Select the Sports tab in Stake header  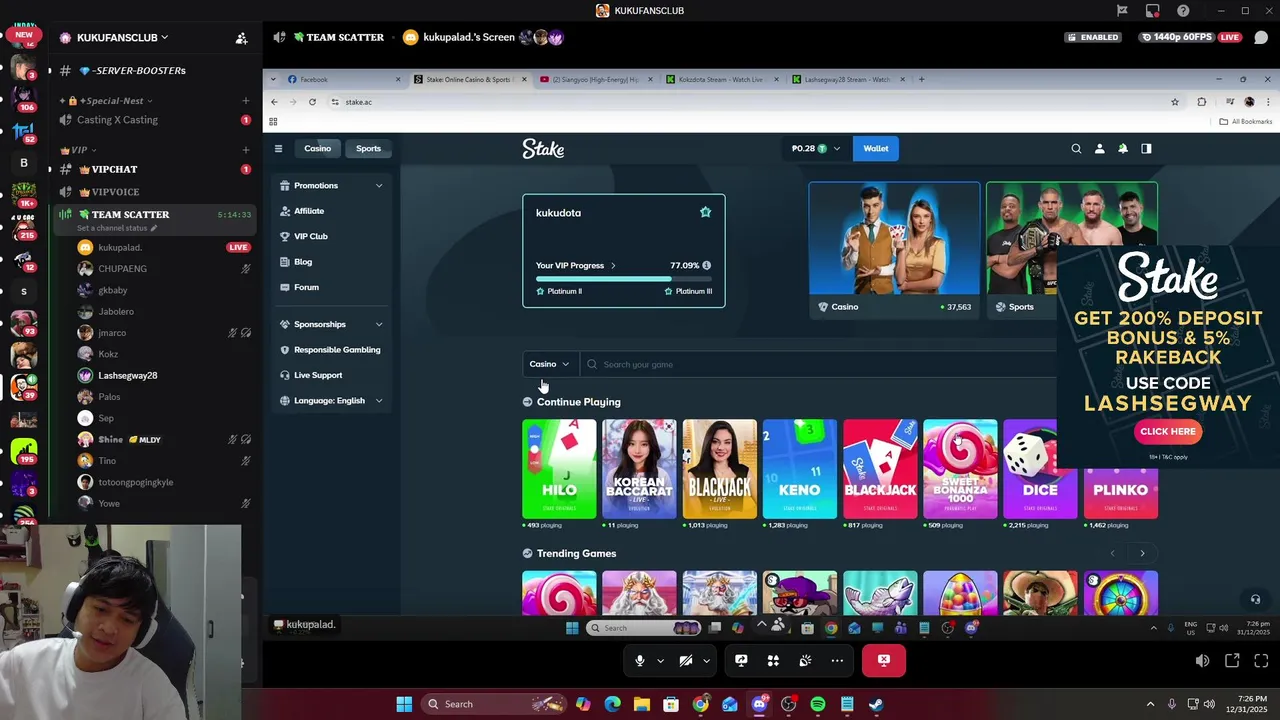368,148
